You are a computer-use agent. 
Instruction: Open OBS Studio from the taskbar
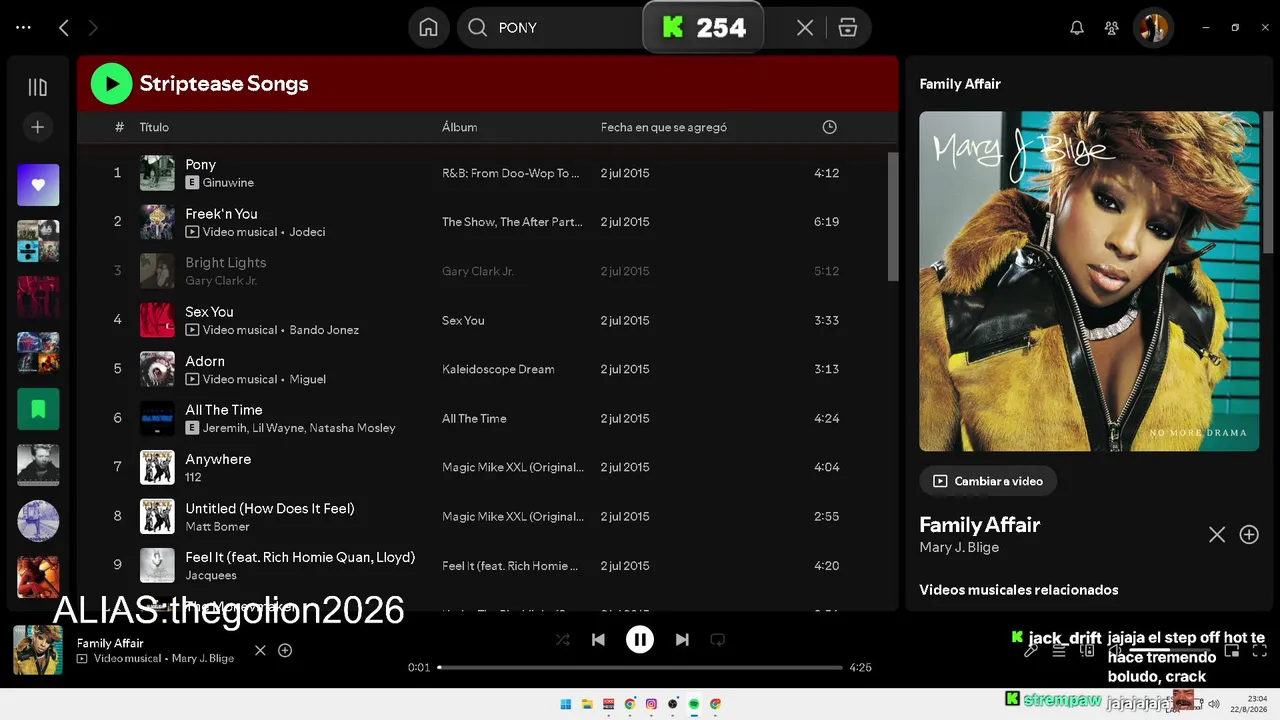point(673,704)
